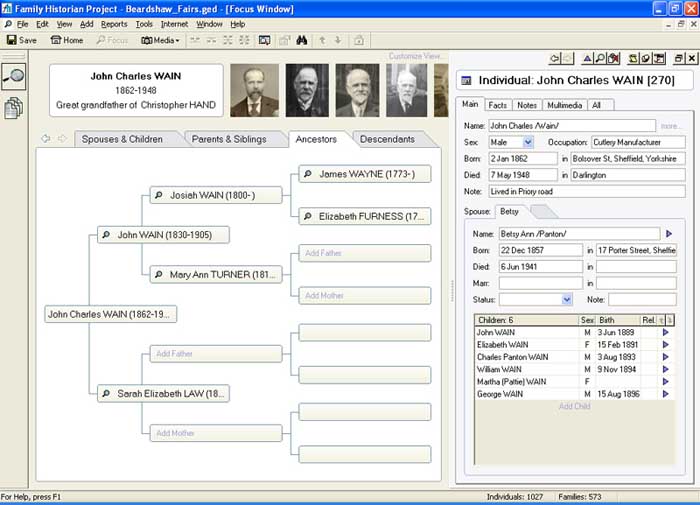Select the Focus Window magnifier sidebar icon

[x=14, y=77]
